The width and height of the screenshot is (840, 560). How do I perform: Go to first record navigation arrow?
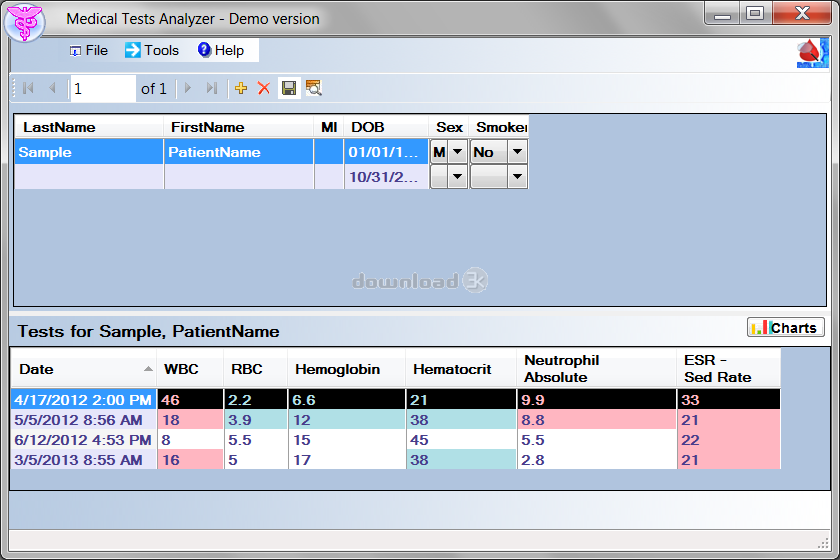pyautogui.click(x=28, y=88)
